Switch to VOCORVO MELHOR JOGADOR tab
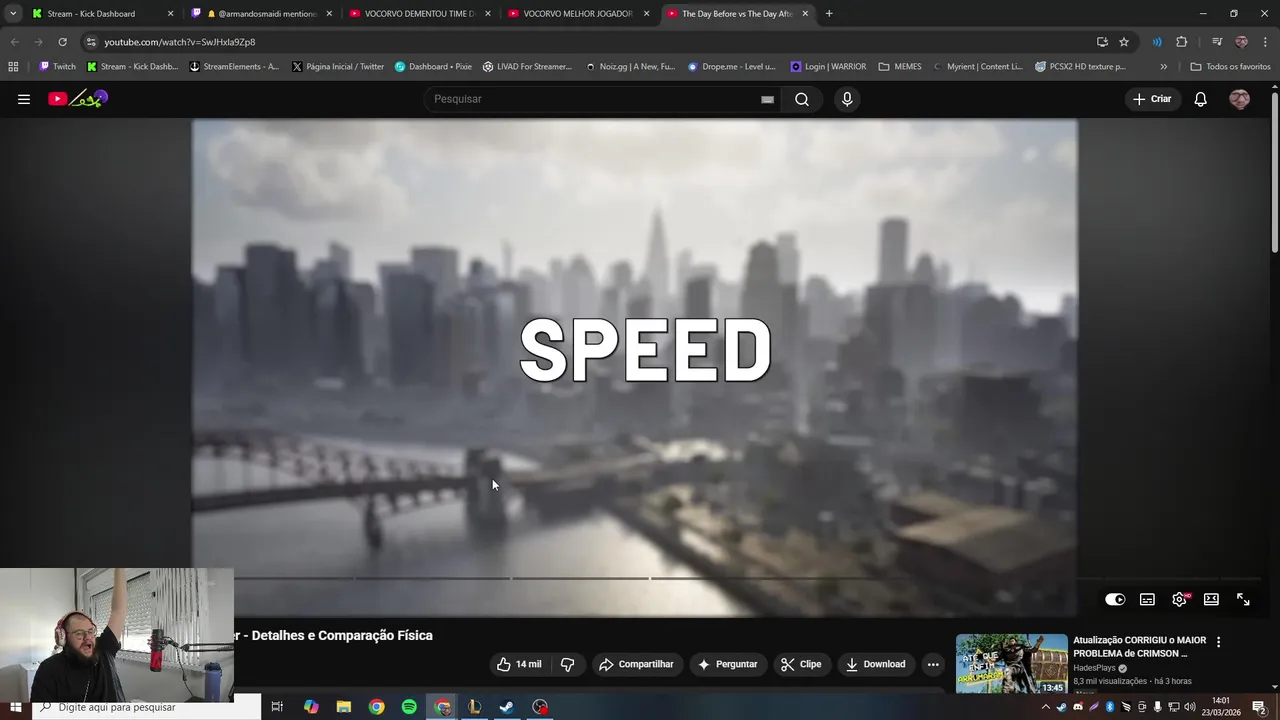 pos(578,13)
